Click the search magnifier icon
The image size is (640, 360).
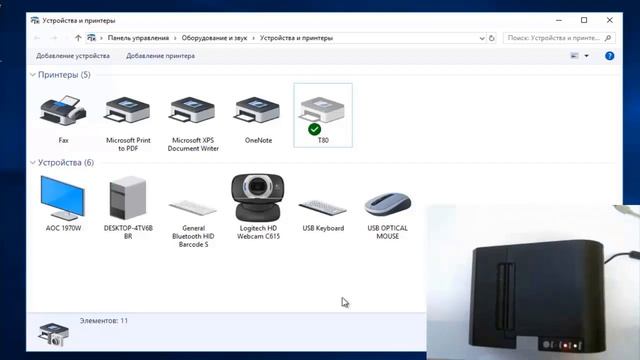tap(608, 38)
